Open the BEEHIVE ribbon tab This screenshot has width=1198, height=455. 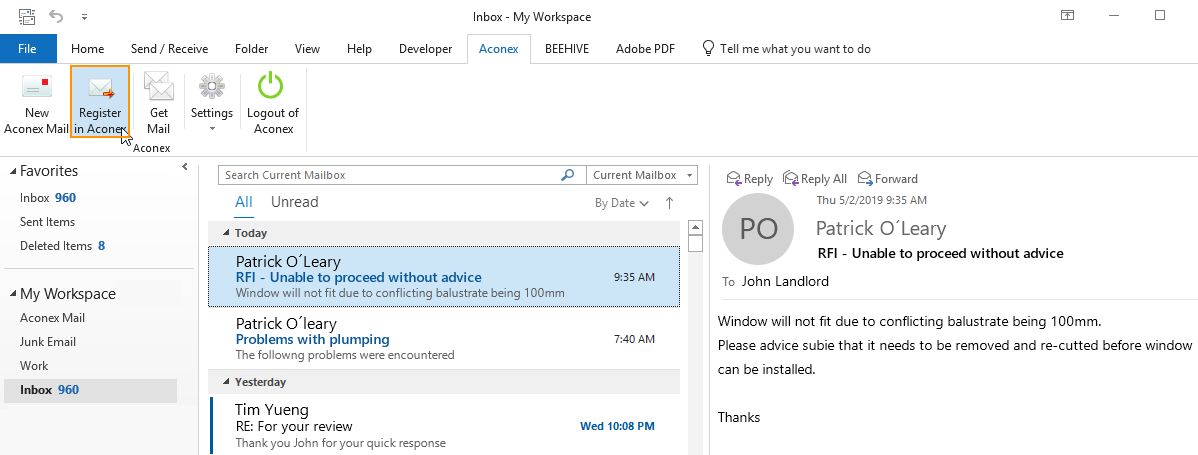point(566,49)
